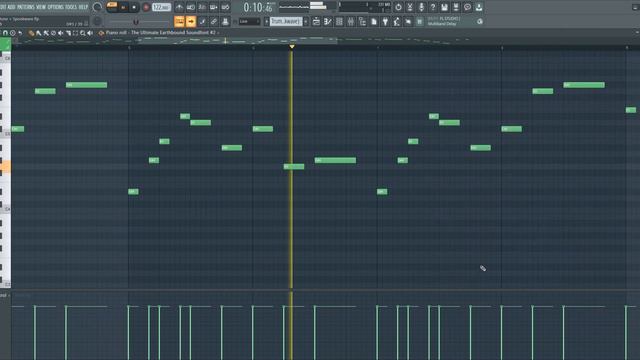
Task: Click the red Record button
Action: (146, 7)
